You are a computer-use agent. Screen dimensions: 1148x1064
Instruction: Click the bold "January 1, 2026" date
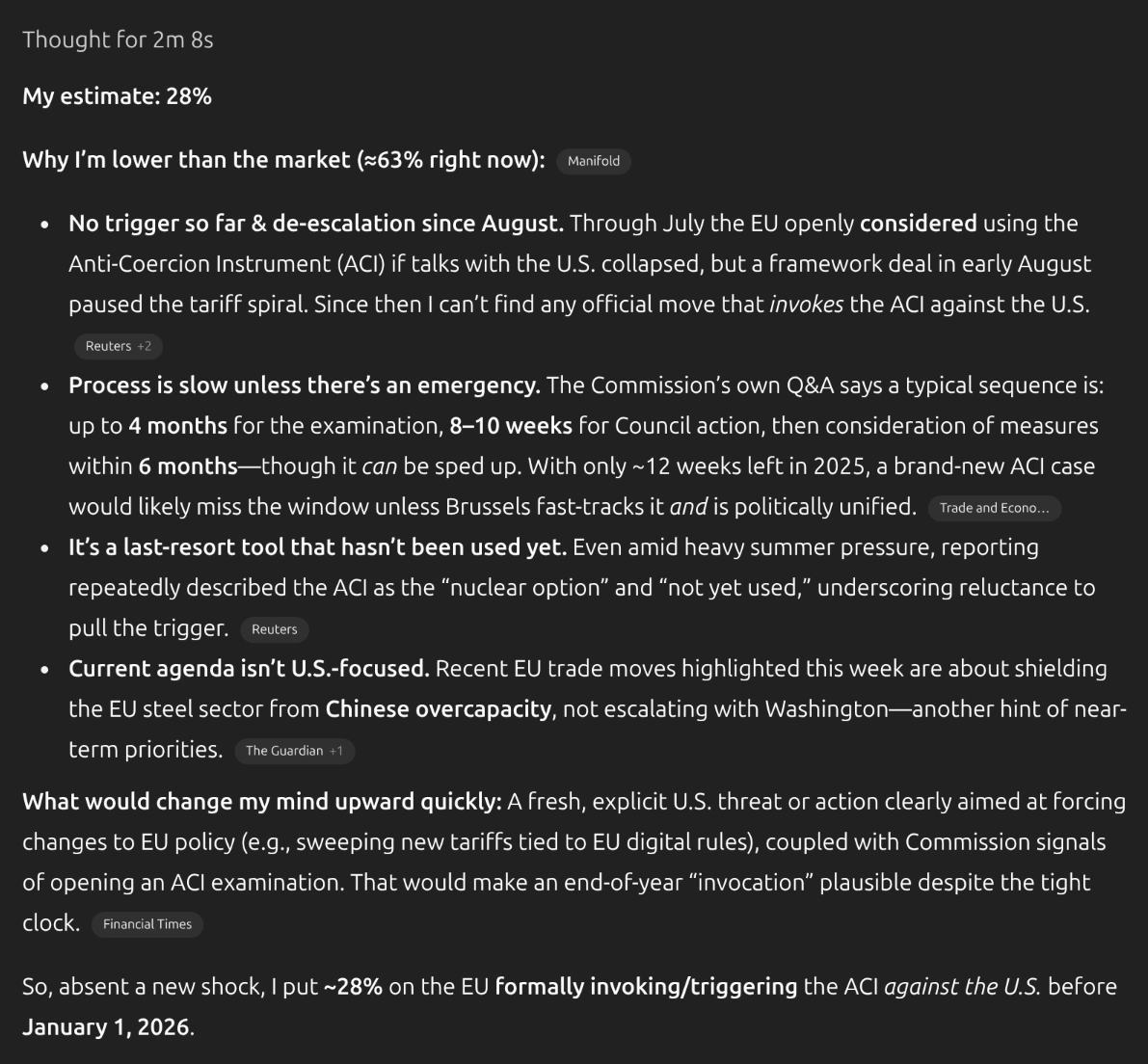[x=106, y=1027]
